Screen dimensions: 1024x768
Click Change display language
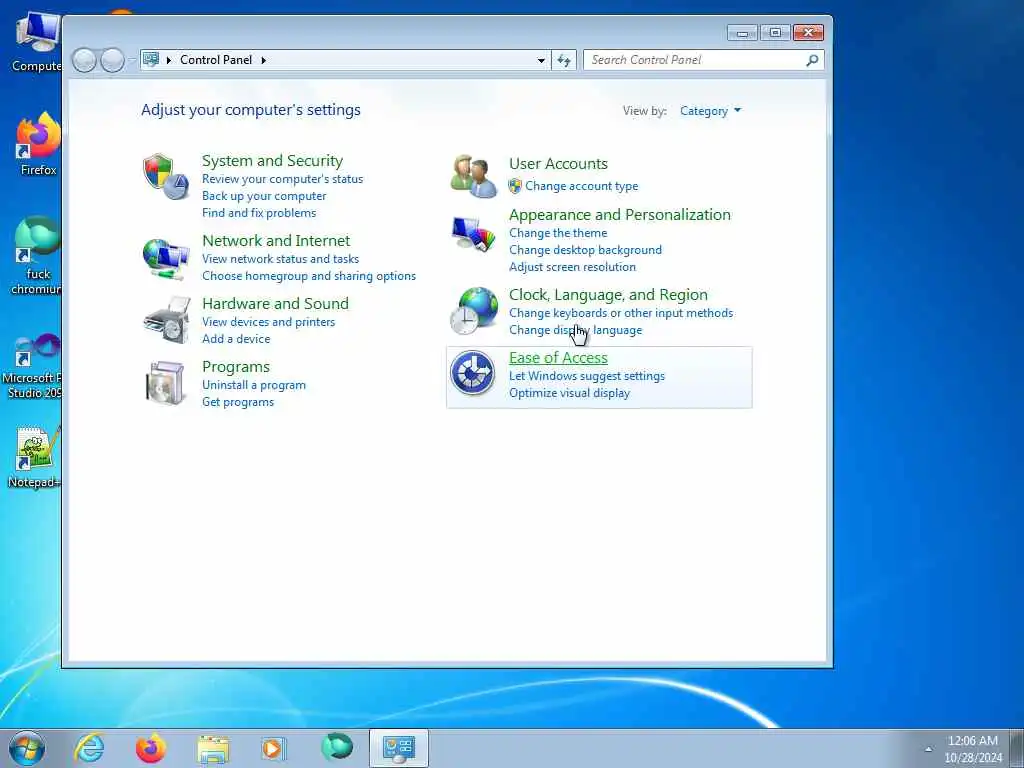tap(575, 330)
